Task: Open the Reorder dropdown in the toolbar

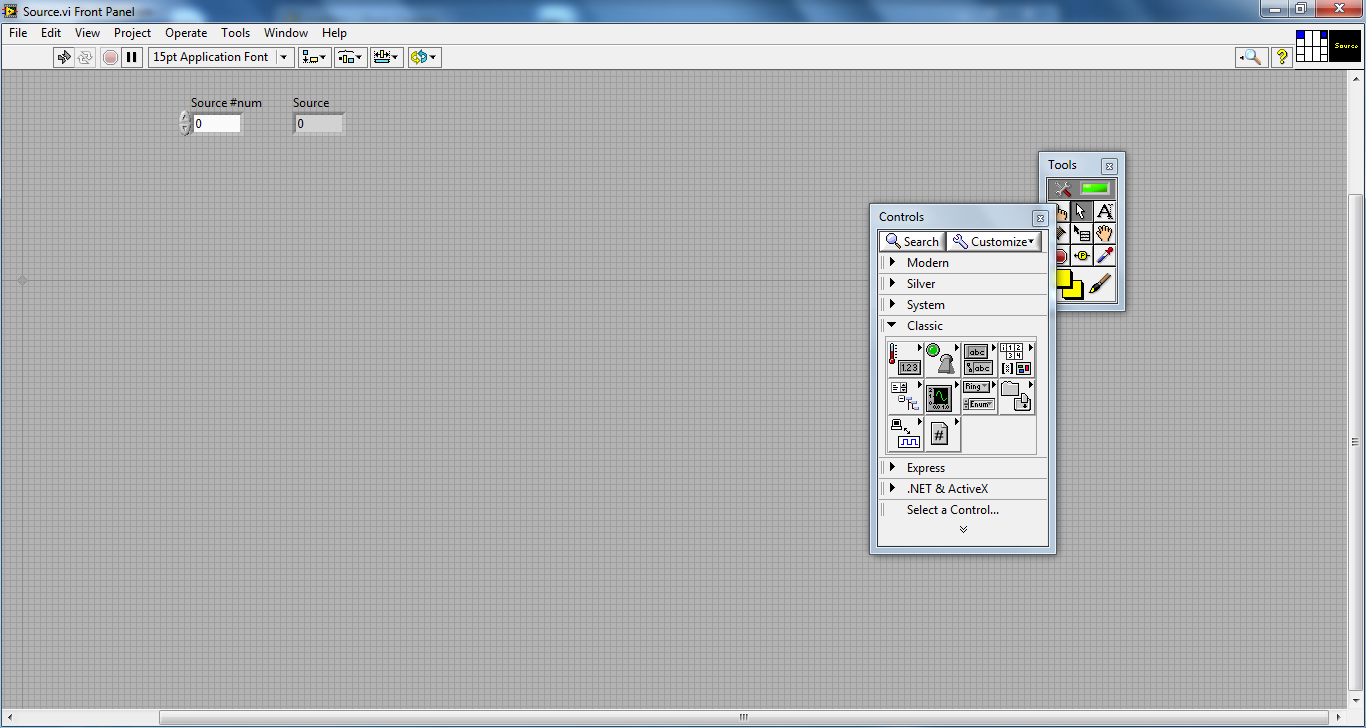Action: (424, 57)
